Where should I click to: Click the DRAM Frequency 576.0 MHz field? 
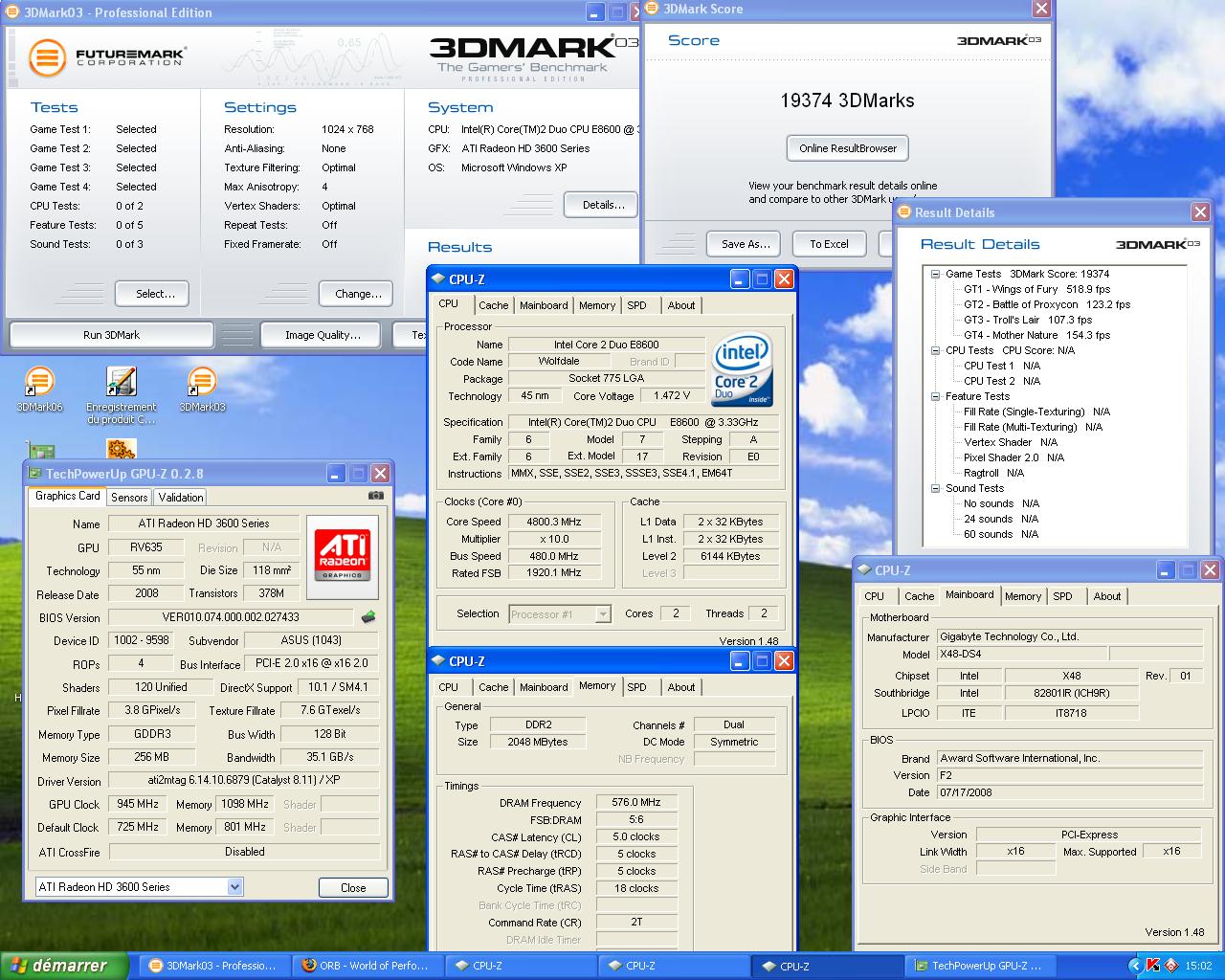coord(636,803)
